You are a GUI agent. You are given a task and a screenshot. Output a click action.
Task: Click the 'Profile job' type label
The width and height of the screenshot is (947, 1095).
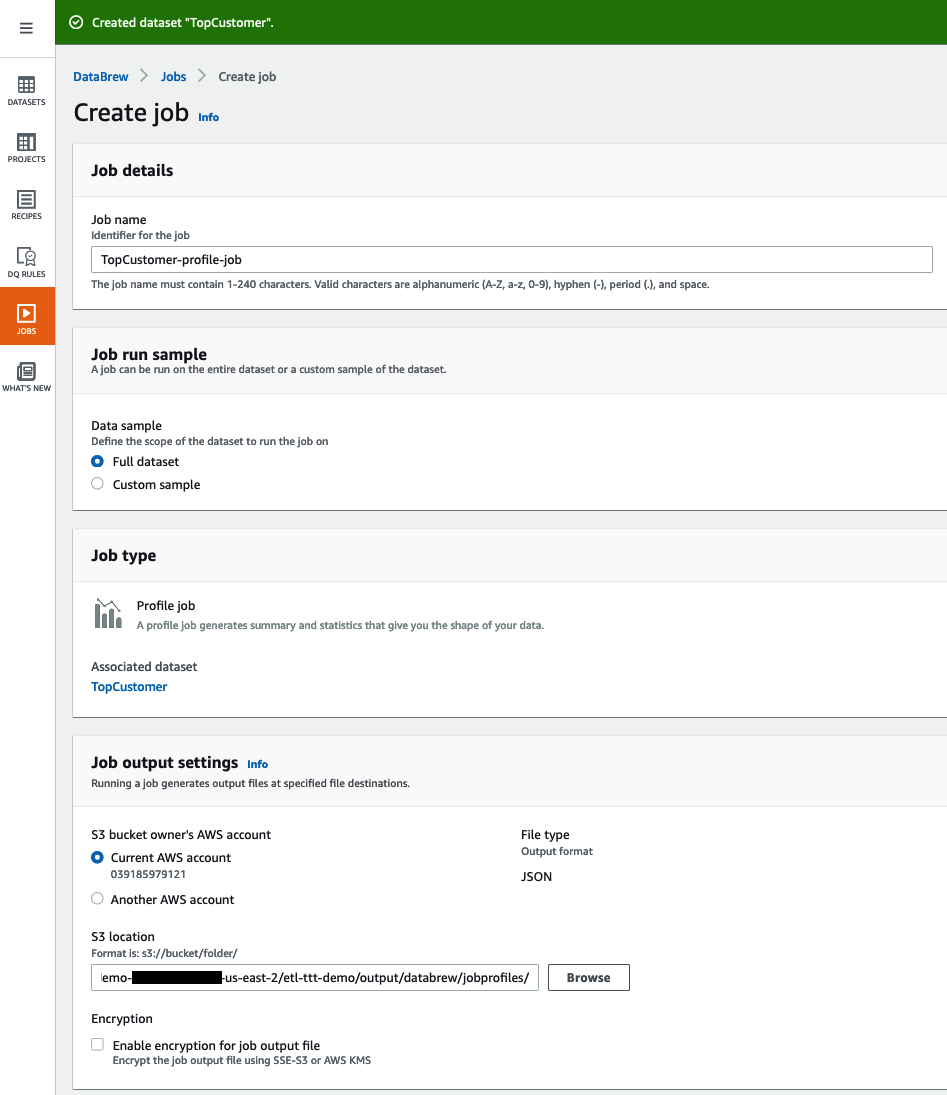point(166,605)
